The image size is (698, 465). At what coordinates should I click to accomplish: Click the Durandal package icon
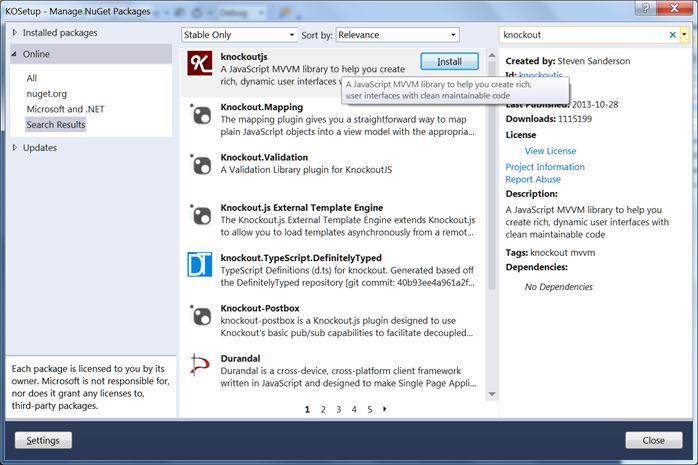(199, 365)
